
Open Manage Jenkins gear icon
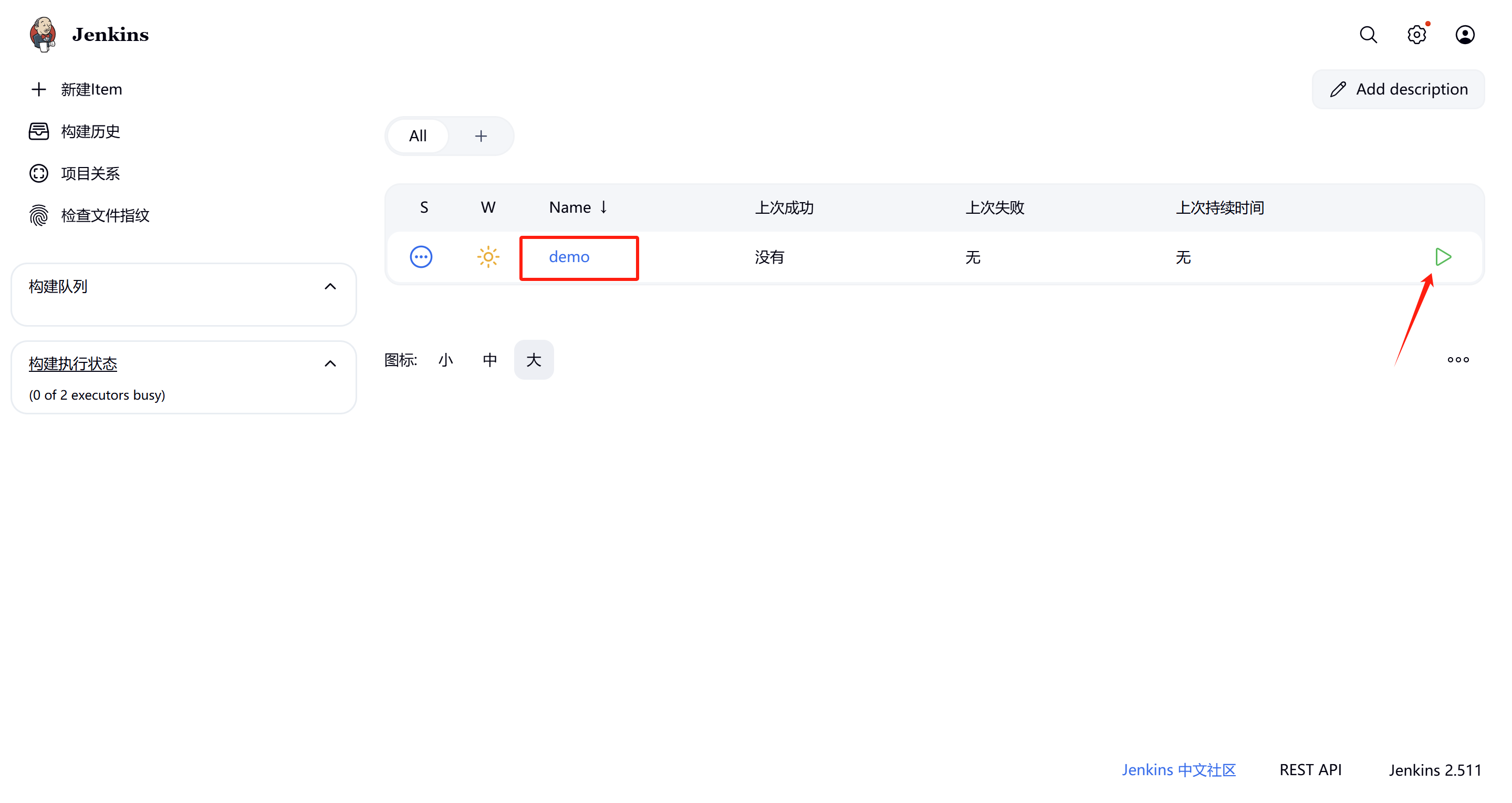tap(1416, 35)
